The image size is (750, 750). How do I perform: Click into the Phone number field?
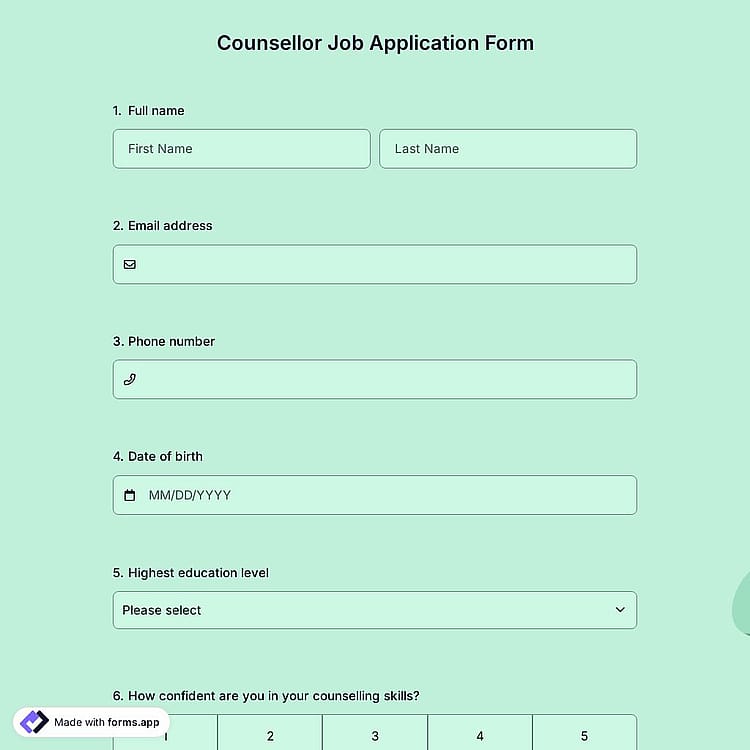click(375, 379)
